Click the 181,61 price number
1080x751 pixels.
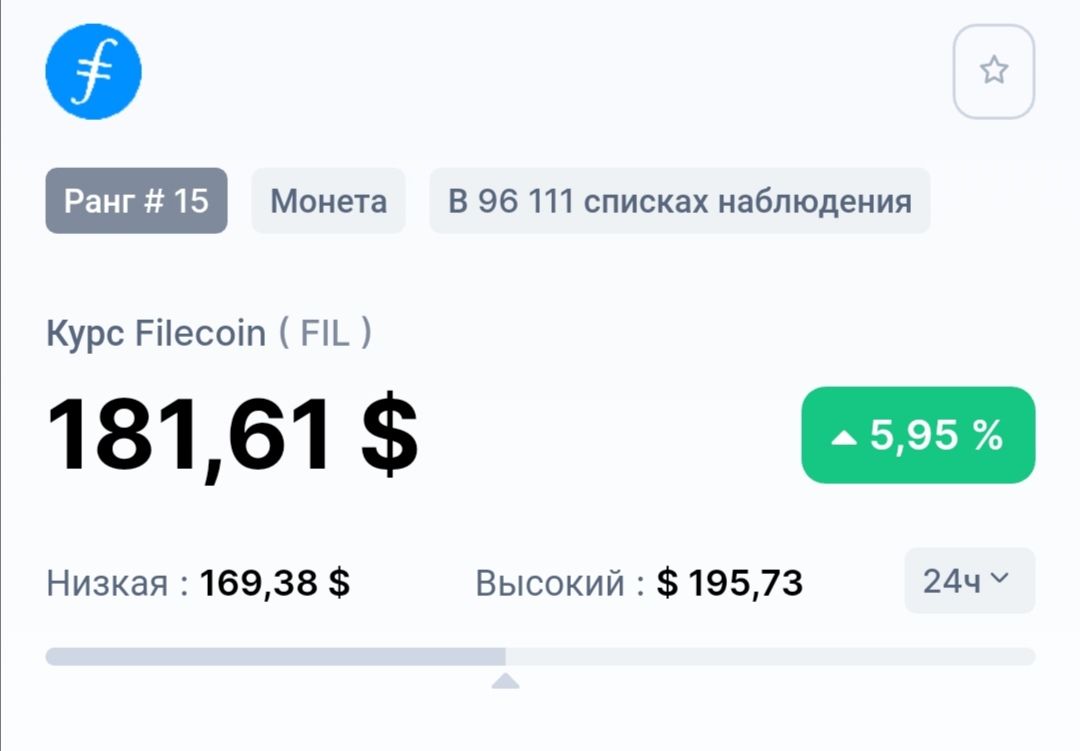(189, 436)
